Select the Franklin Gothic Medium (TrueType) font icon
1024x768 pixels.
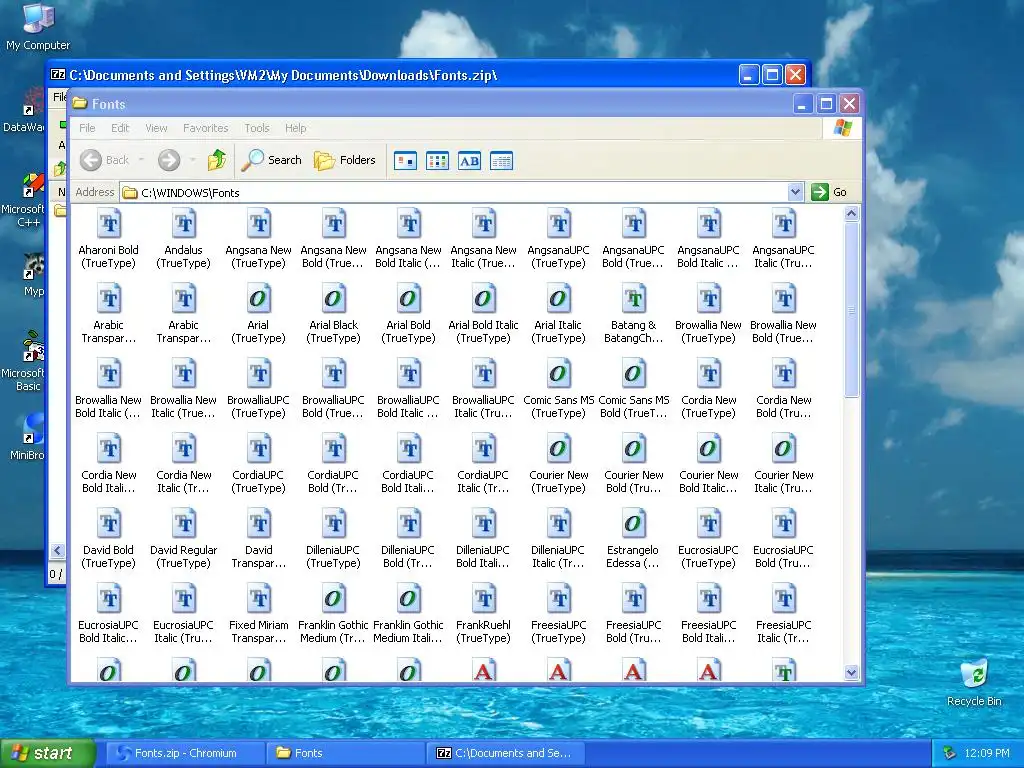point(334,600)
